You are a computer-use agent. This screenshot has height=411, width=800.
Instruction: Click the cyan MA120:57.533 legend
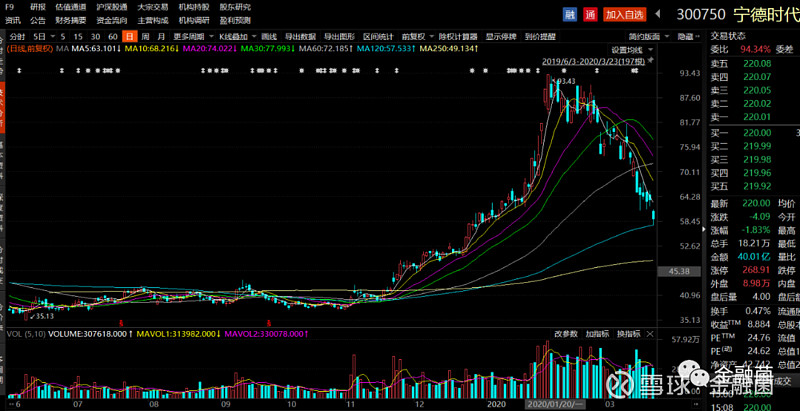coord(388,49)
